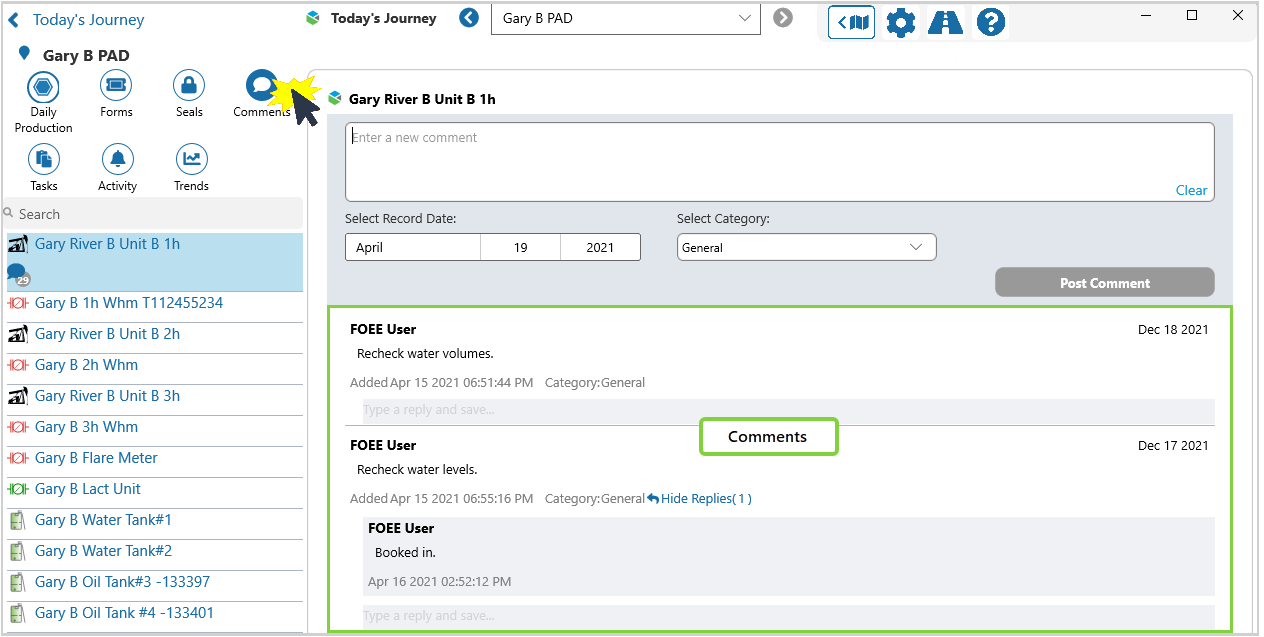1264x637 pixels.
Task: Click the road route icon
Action: click(x=945, y=22)
